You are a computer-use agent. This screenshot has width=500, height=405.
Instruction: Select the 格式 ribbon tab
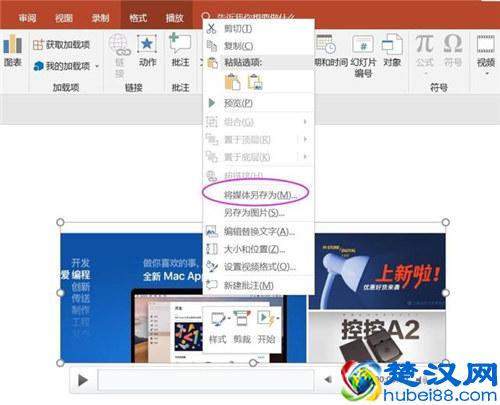coord(138,18)
